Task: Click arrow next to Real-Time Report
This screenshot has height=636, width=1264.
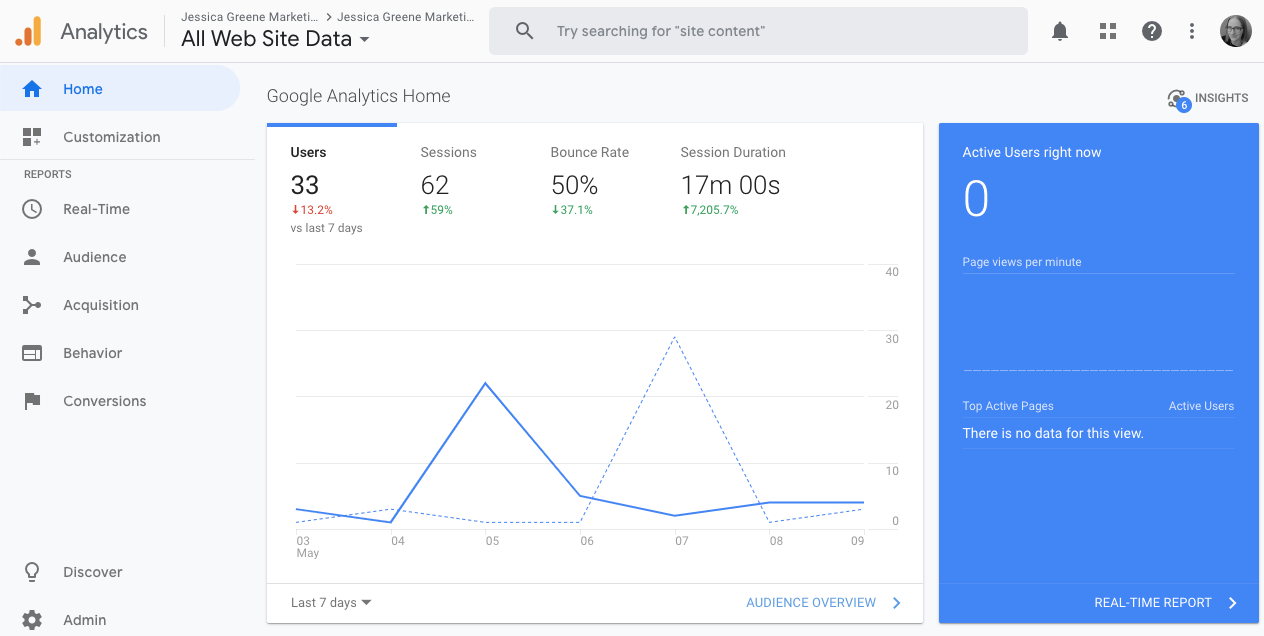Action: (x=1232, y=603)
